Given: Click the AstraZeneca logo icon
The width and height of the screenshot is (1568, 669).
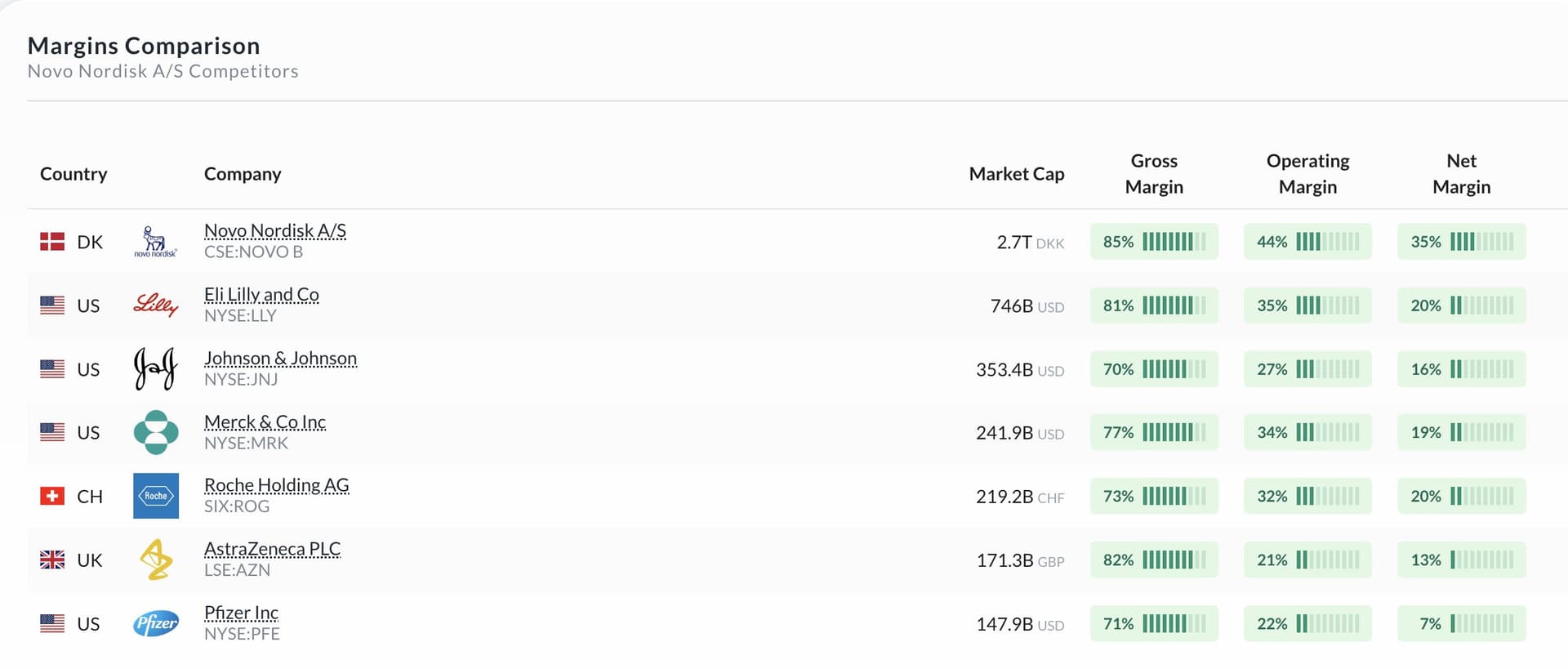Looking at the screenshot, I should [x=156, y=560].
